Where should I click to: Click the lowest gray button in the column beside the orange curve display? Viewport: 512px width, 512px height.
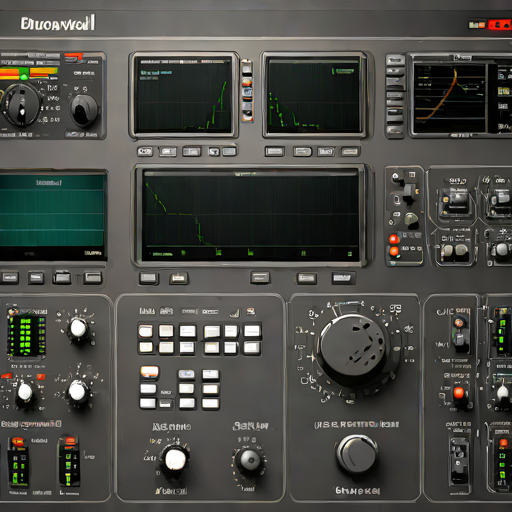click(395, 129)
